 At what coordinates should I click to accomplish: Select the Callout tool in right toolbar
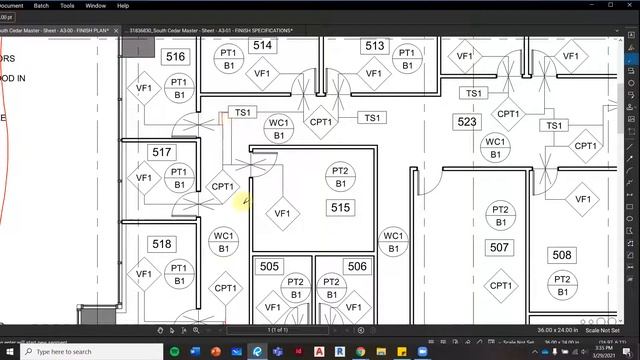point(631,95)
